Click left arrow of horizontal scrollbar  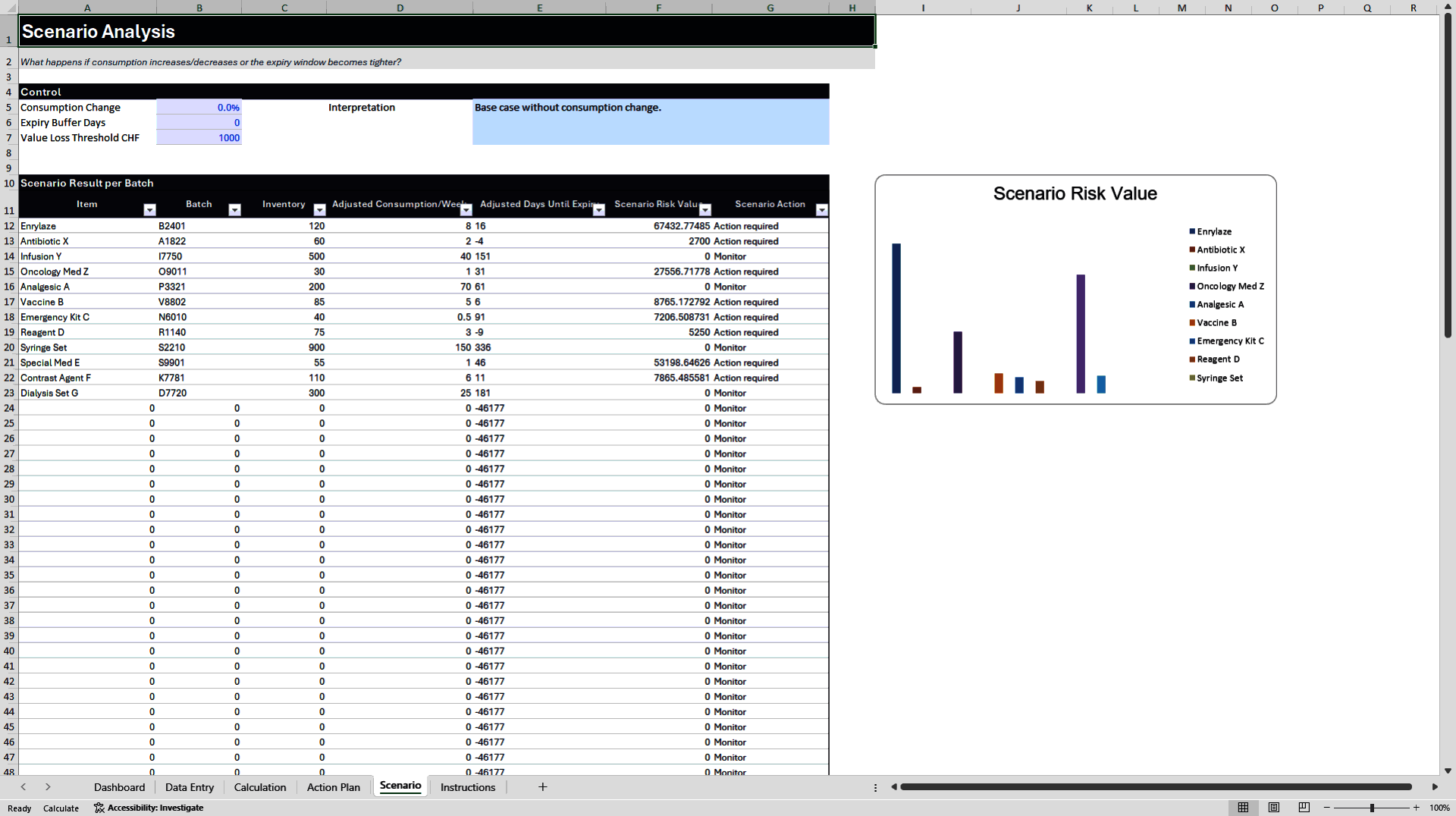[x=894, y=787]
